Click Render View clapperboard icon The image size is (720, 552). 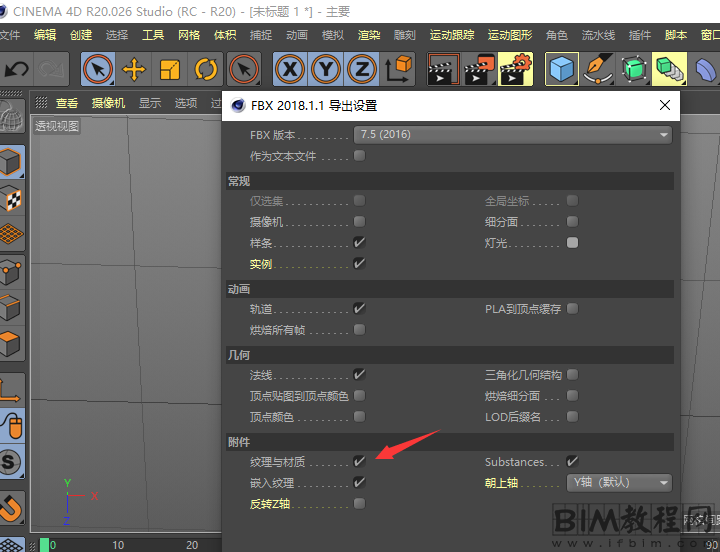444,69
